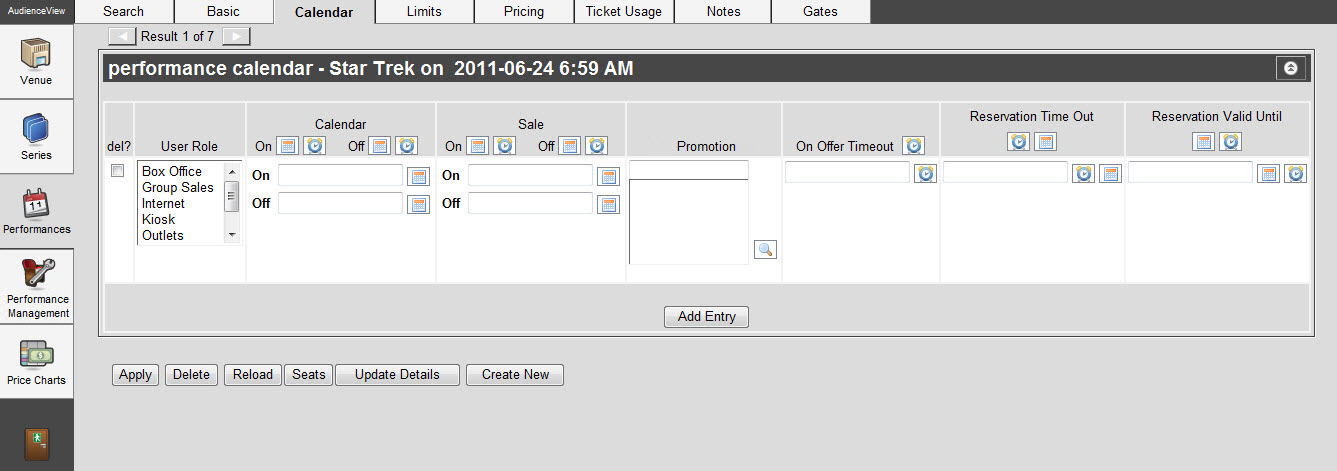
Task: Switch to the Limits tab
Action: (424, 11)
